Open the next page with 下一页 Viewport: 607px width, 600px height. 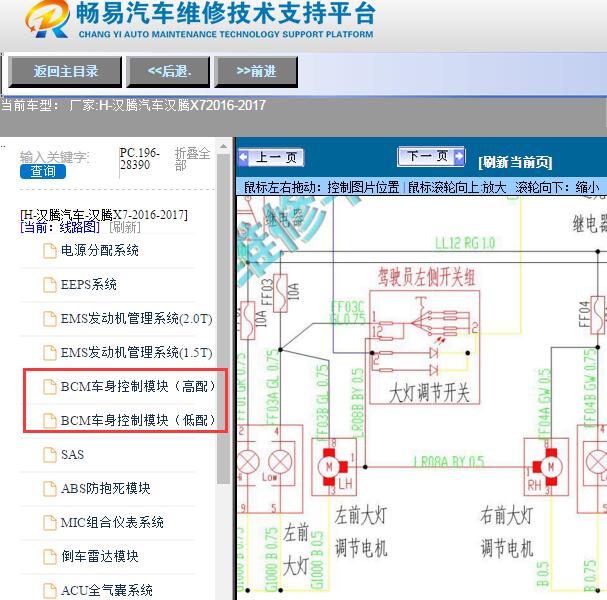tap(431, 156)
